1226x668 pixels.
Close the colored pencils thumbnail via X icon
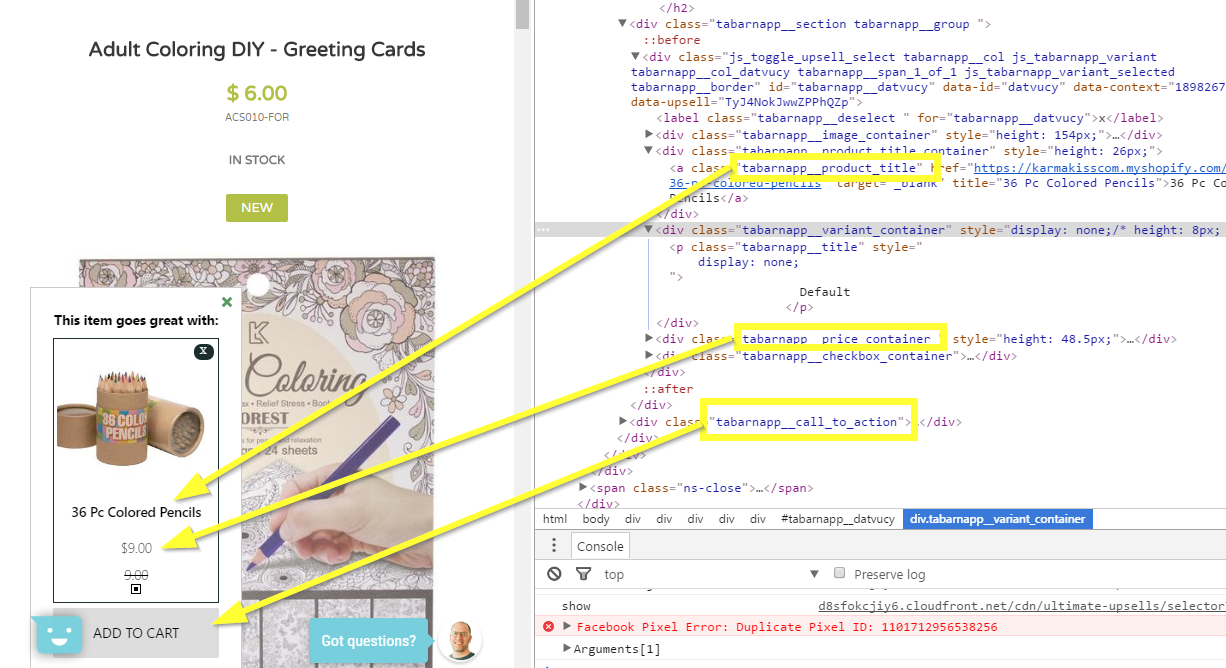tap(204, 352)
